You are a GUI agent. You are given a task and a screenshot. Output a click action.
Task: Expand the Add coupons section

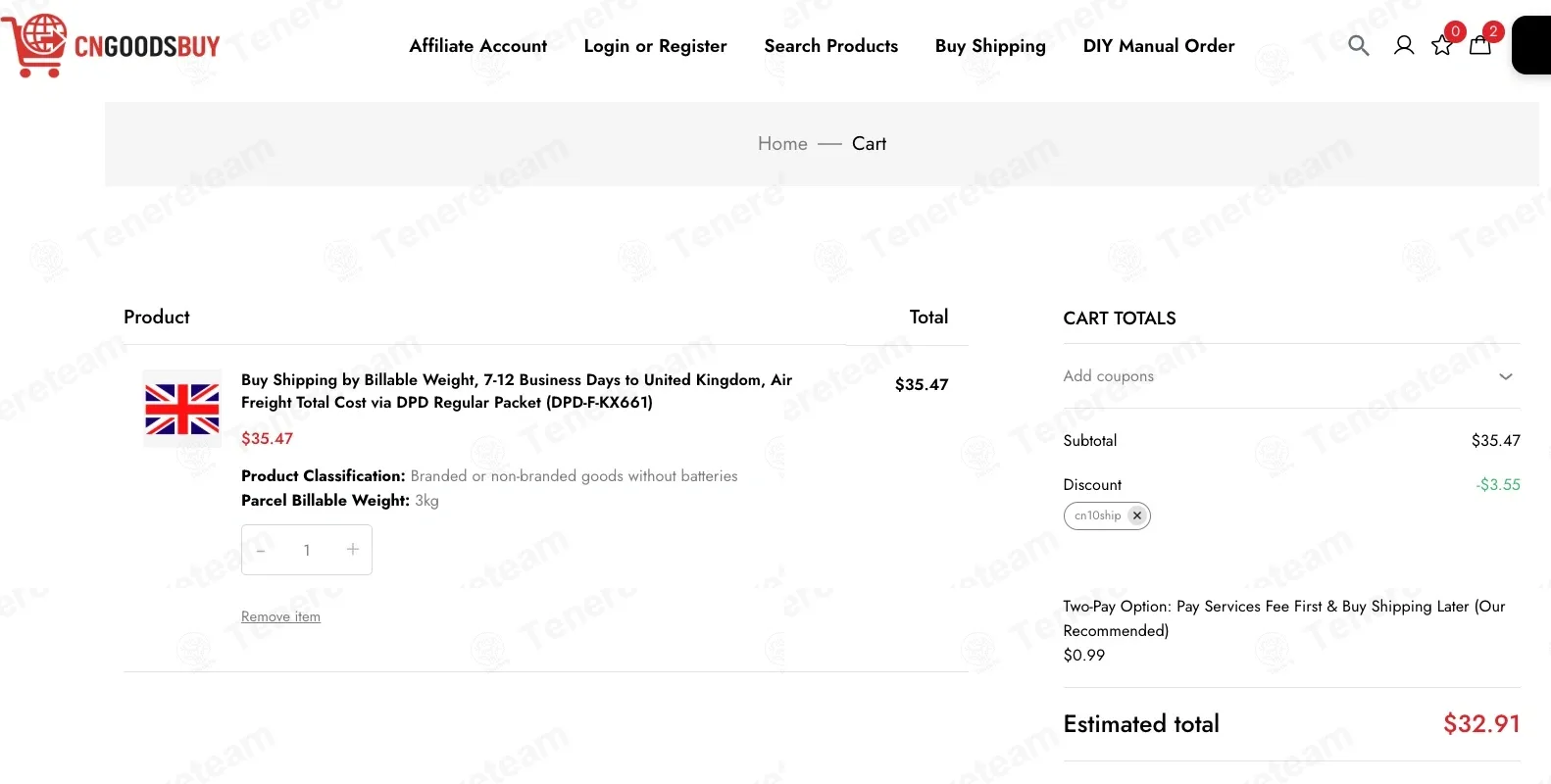pos(1291,376)
